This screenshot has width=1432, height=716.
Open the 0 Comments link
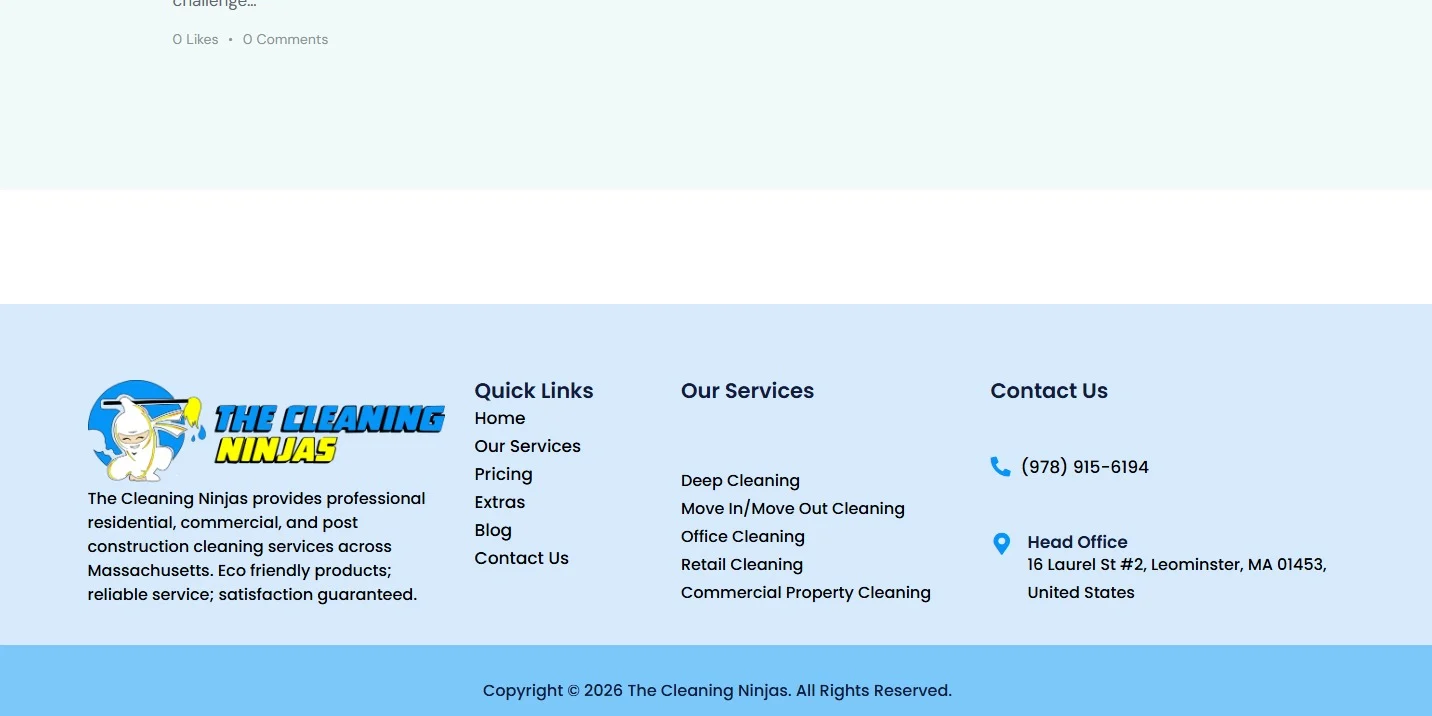286,39
